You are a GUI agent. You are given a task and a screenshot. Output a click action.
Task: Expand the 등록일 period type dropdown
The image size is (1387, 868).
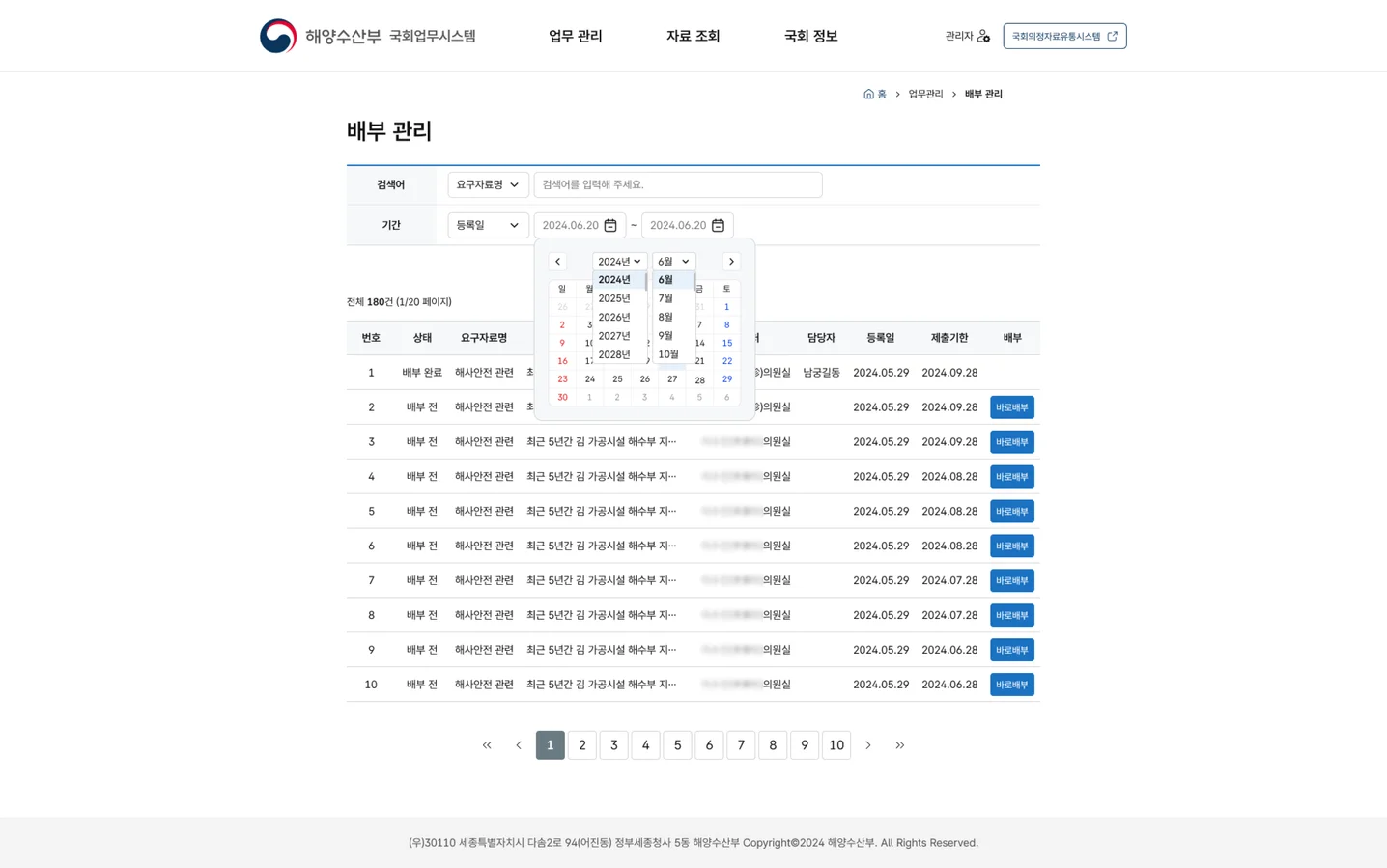click(x=488, y=225)
